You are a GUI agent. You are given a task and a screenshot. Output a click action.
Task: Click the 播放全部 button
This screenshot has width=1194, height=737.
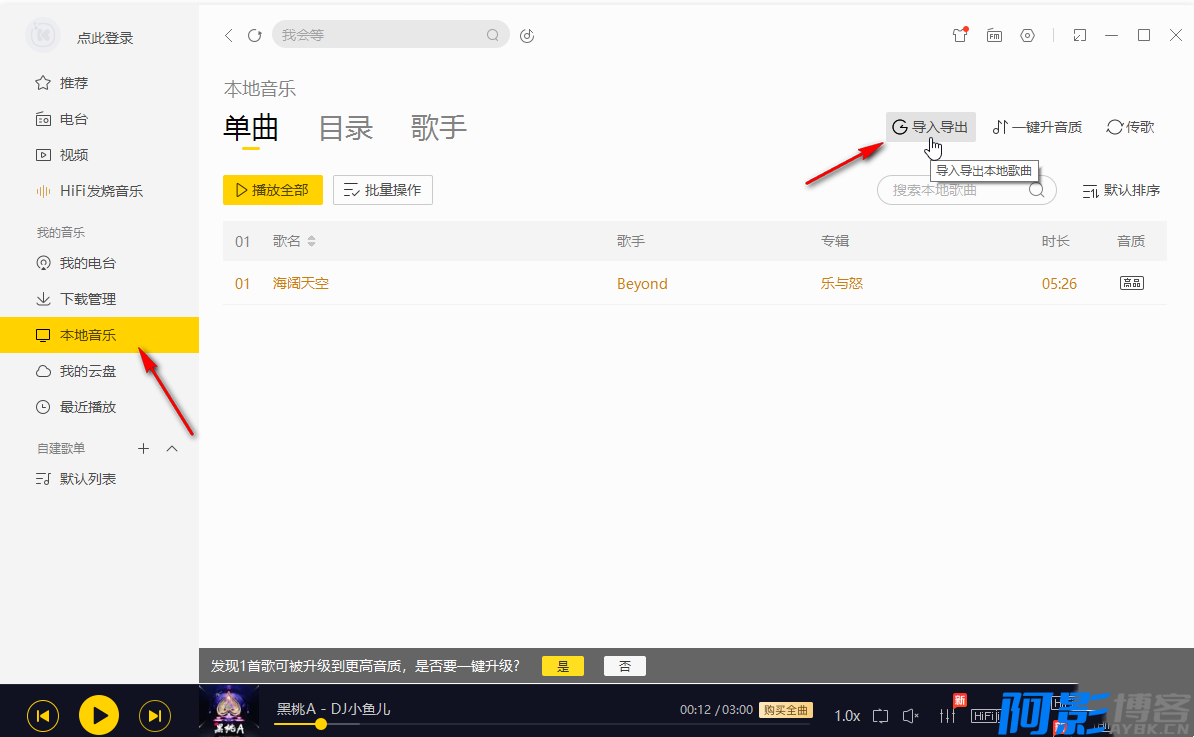272,190
